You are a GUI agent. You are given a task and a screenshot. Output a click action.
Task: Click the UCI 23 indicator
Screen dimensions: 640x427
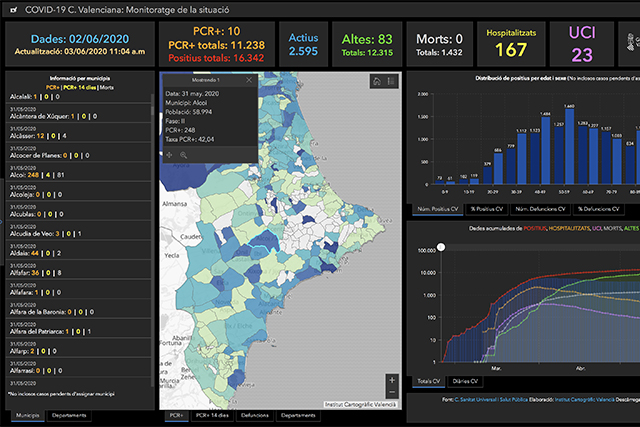(582, 44)
